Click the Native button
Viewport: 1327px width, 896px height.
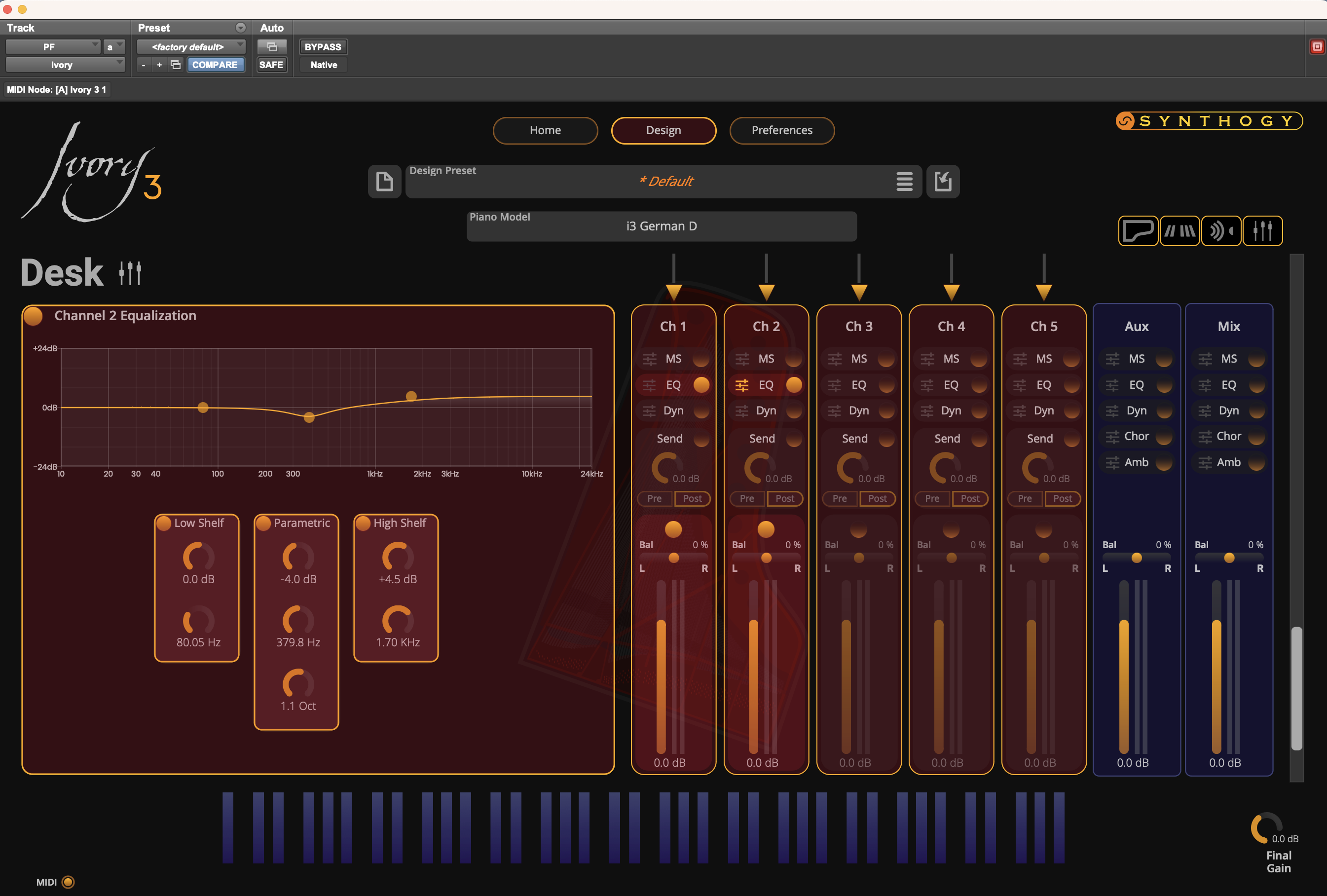324,65
